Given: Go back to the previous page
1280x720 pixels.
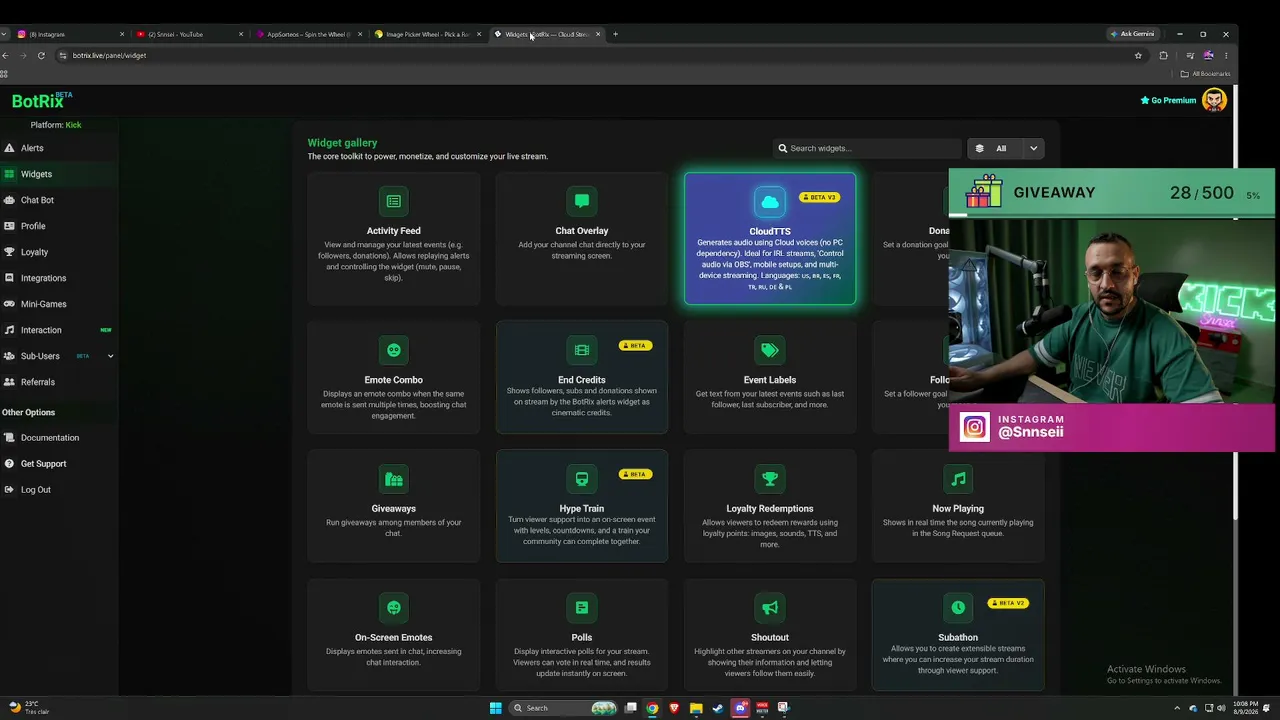Looking at the screenshot, I should coord(5,55).
